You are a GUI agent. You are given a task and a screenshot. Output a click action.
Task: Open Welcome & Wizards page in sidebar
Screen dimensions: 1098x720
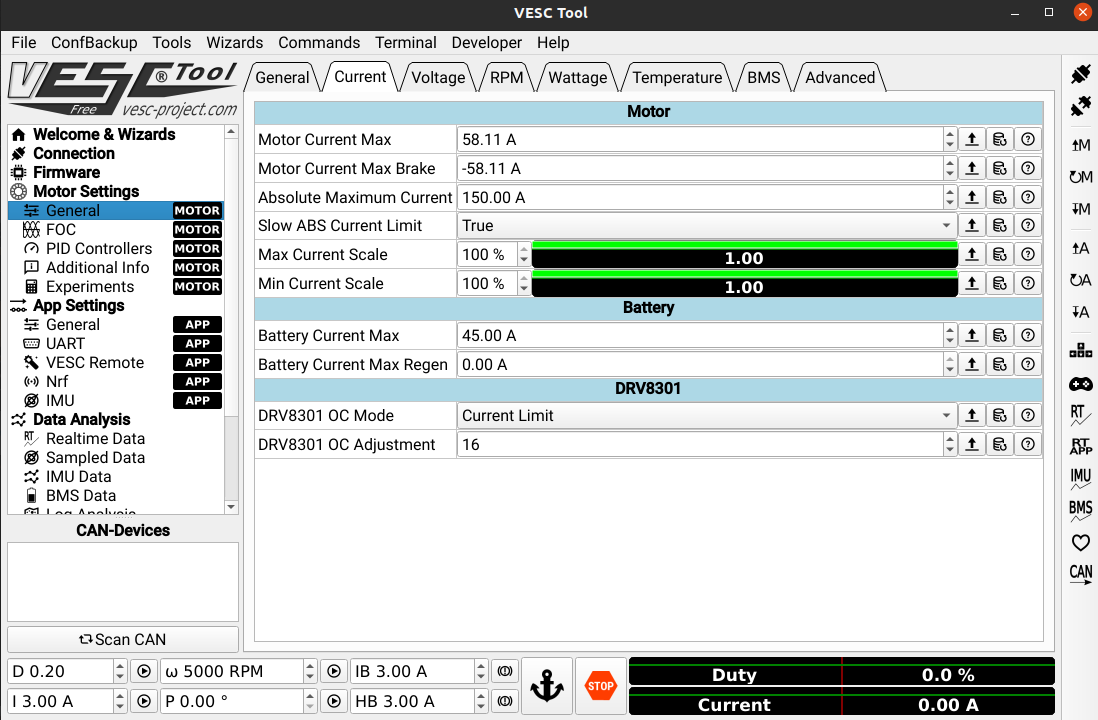point(104,134)
